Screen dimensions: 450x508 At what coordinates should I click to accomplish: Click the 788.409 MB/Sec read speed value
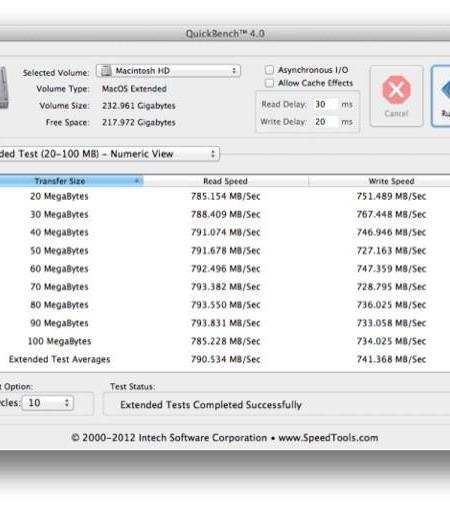[225, 214]
